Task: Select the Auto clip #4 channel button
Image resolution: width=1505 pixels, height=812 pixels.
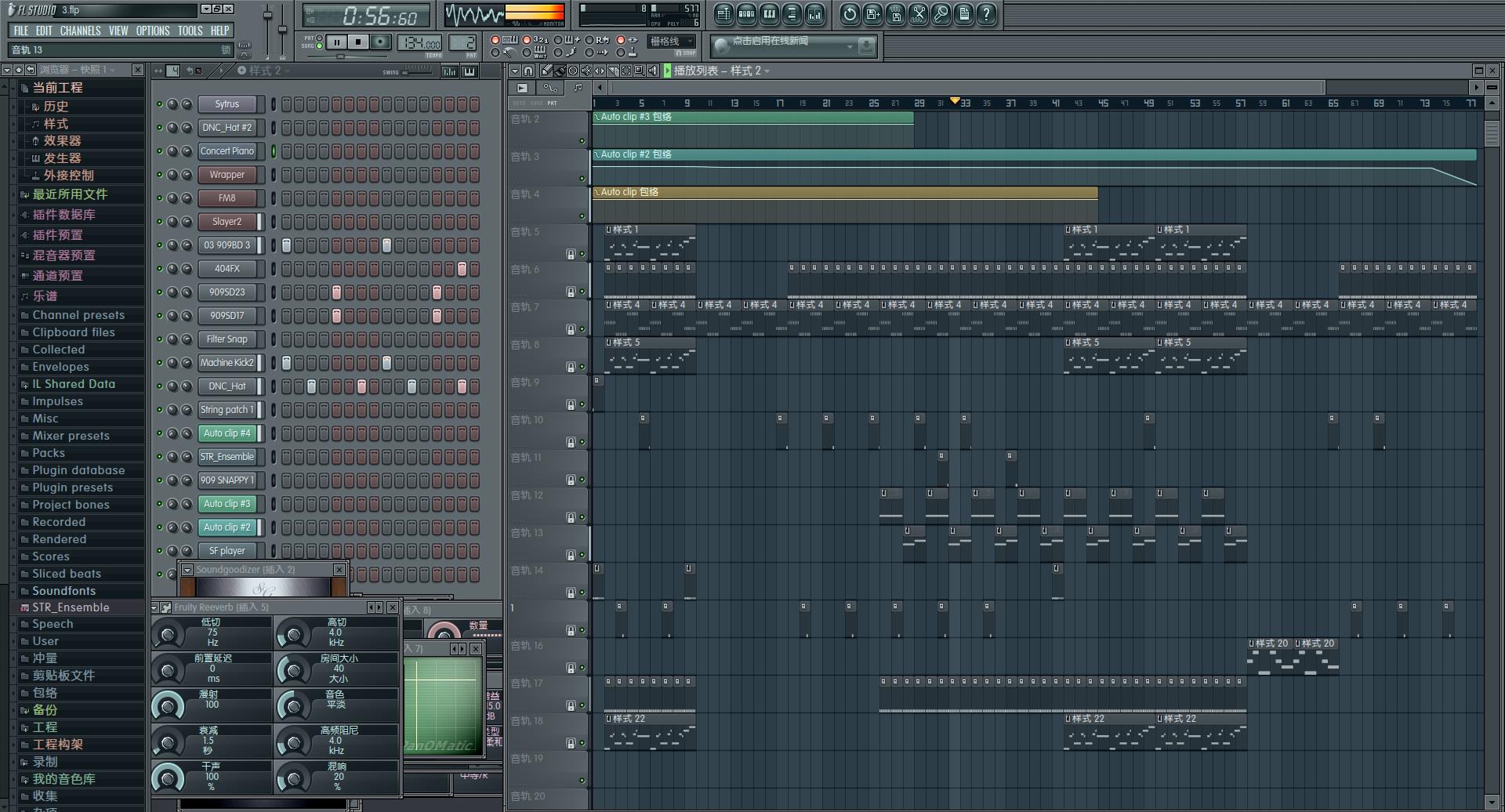Action: (227, 433)
